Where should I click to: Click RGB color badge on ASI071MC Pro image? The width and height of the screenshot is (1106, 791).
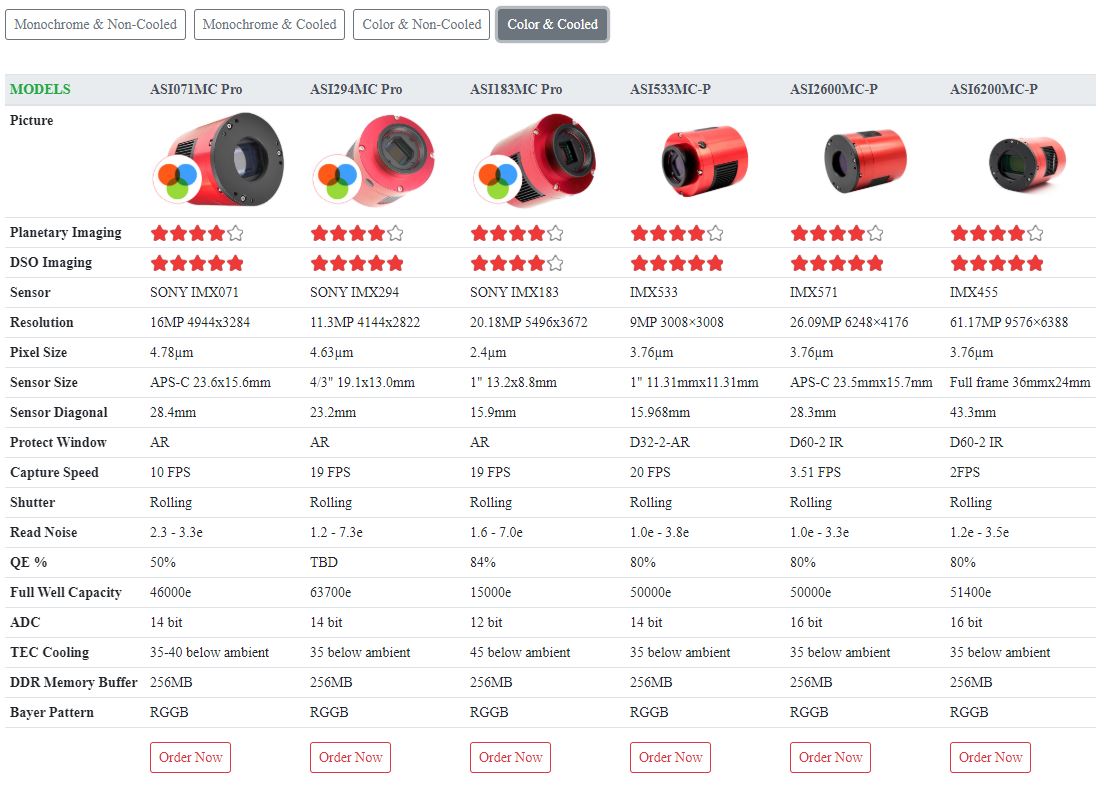[x=178, y=180]
